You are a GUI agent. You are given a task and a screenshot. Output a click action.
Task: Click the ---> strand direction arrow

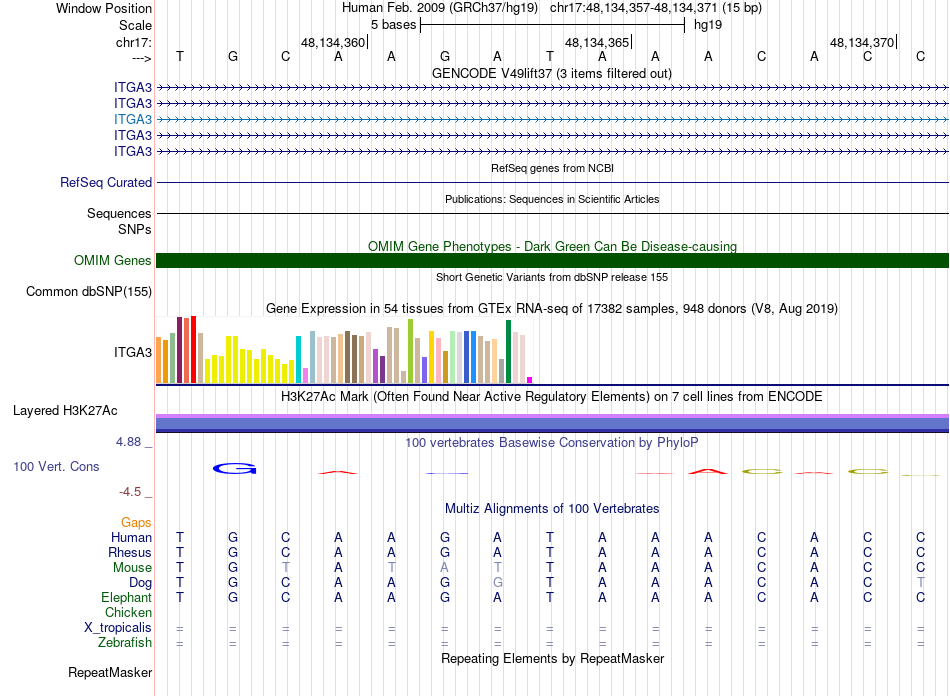click(141, 58)
